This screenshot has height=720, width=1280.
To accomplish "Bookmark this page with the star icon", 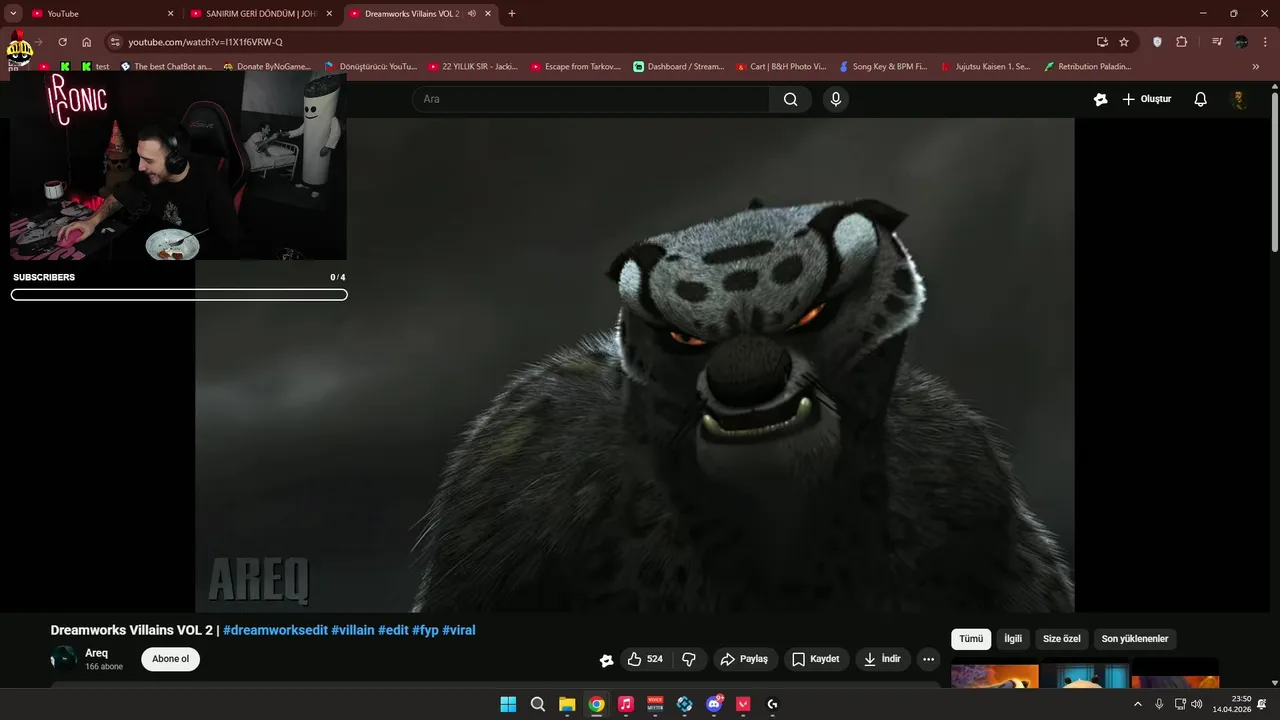I will [x=1124, y=42].
